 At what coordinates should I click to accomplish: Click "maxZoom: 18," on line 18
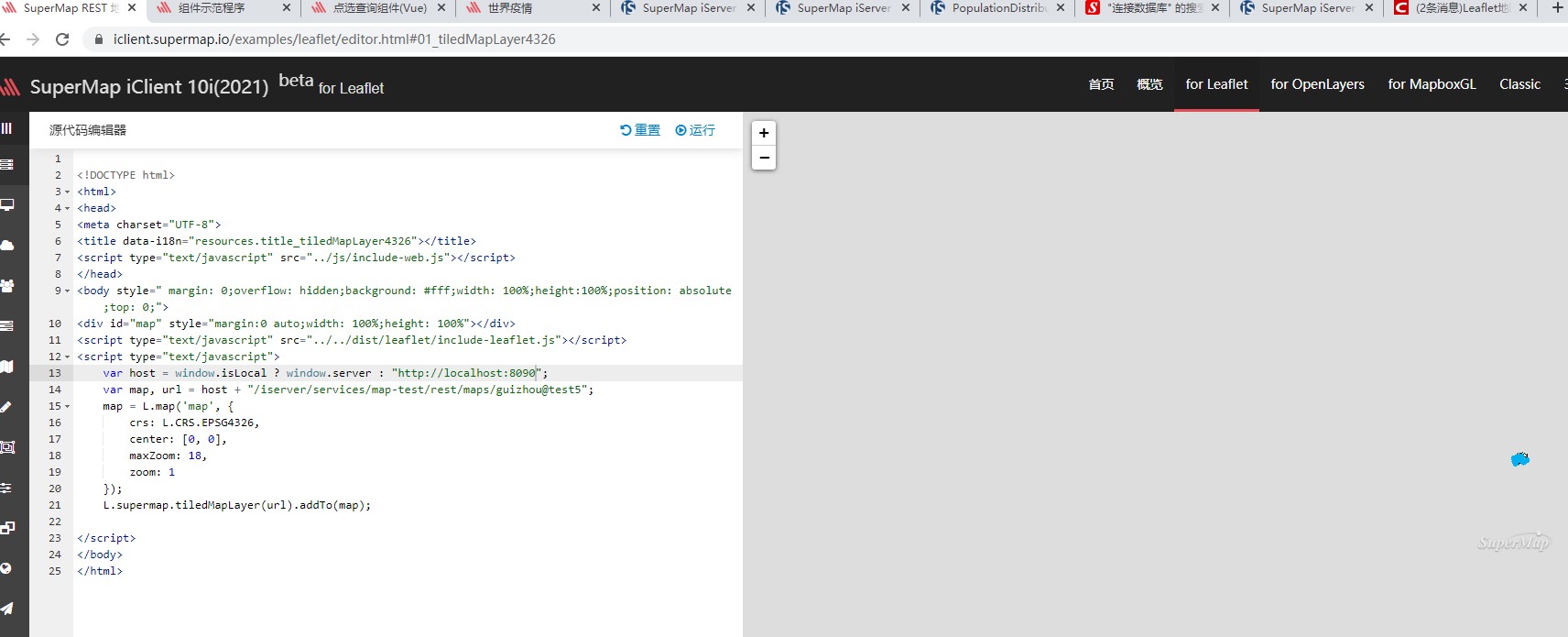point(169,456)
